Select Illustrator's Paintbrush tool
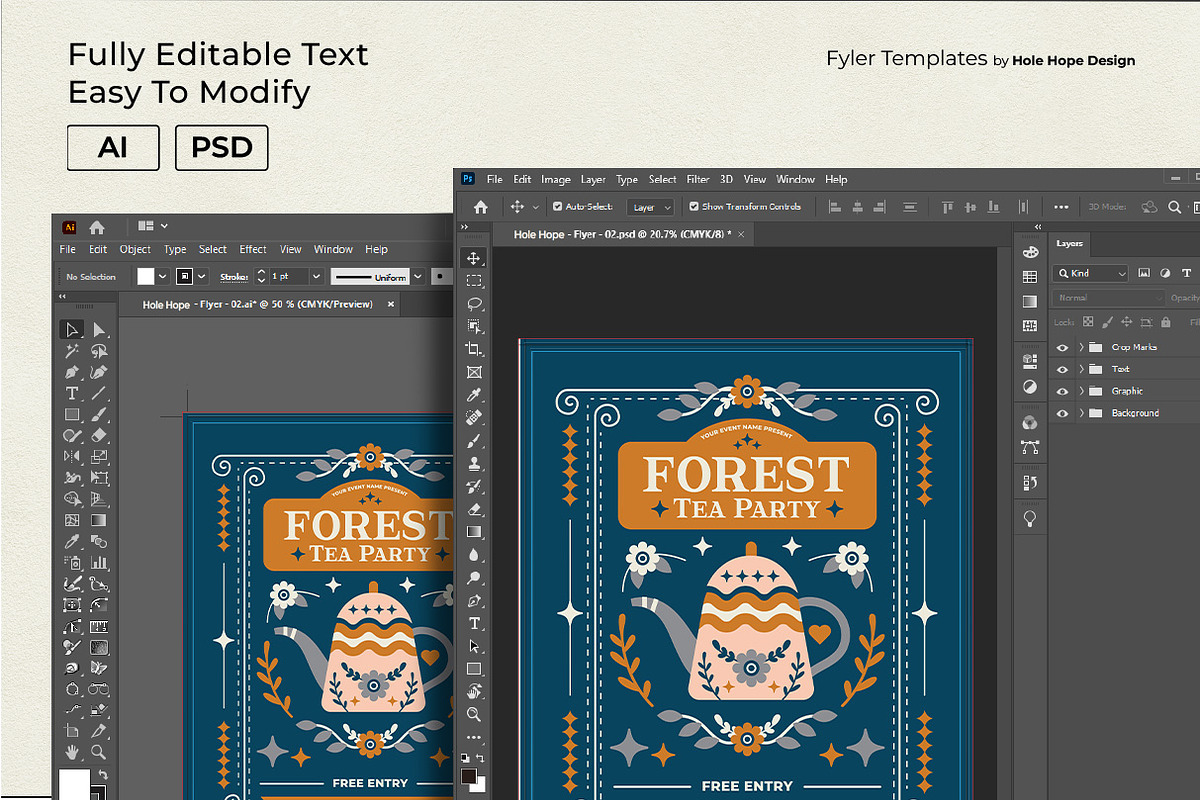Image resolution: width=1200 pixels, height=800 pixels. pyautogui.click(x=99, y=414)
